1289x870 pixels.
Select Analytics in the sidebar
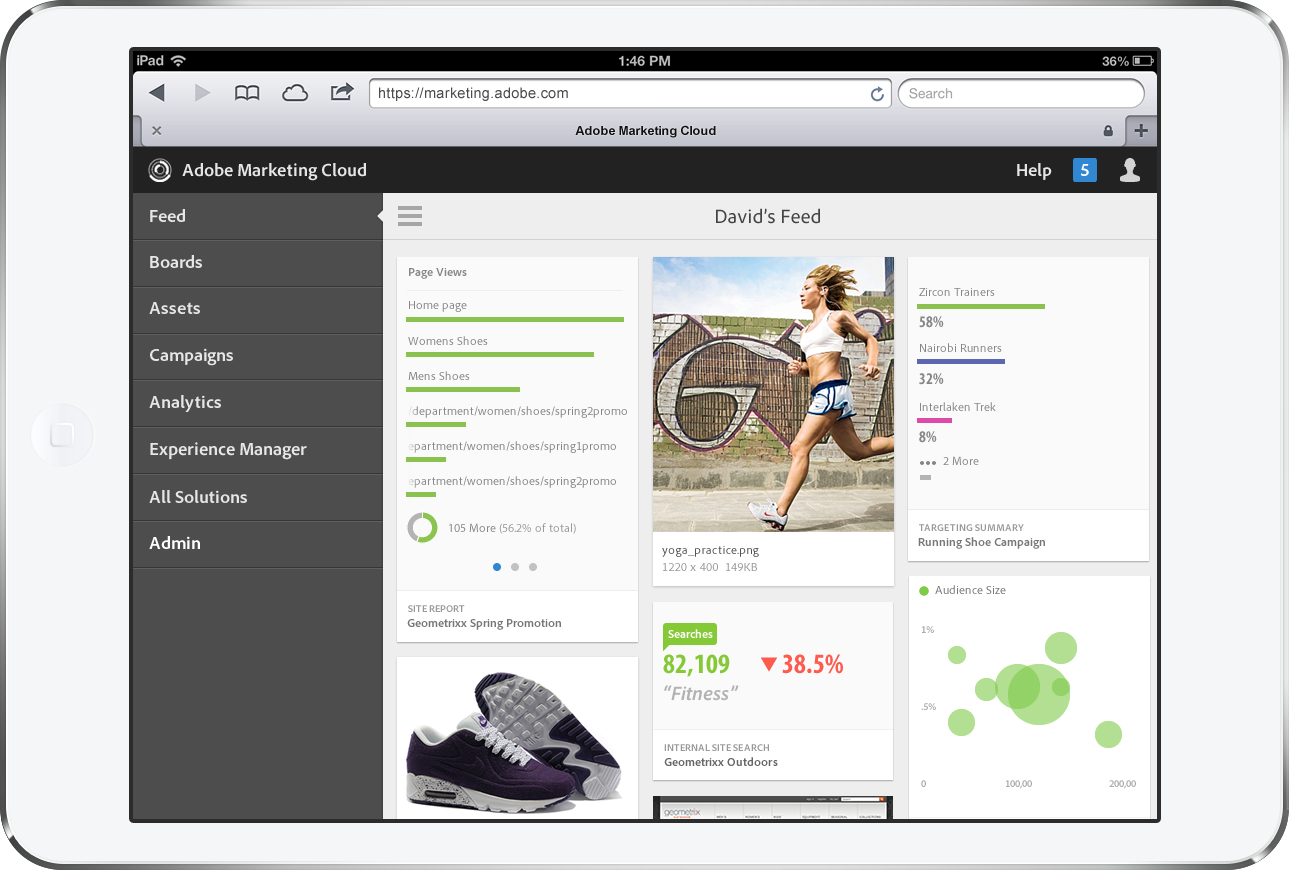coord(185,402)
